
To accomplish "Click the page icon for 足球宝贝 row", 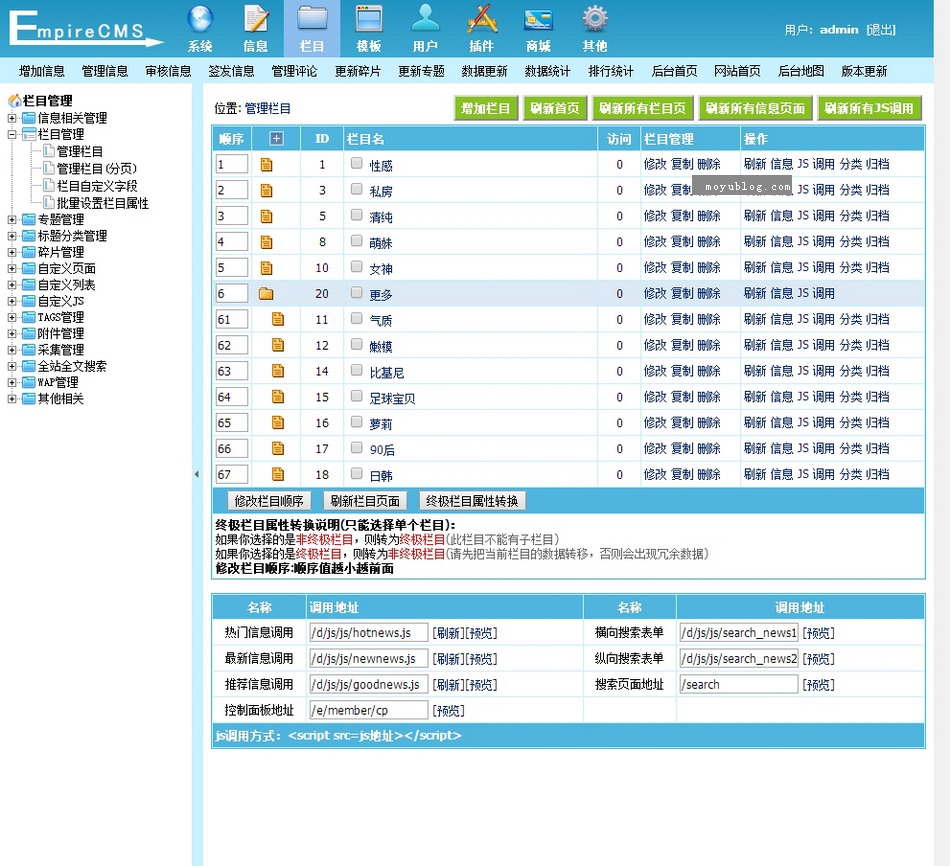I will [277, 397].
